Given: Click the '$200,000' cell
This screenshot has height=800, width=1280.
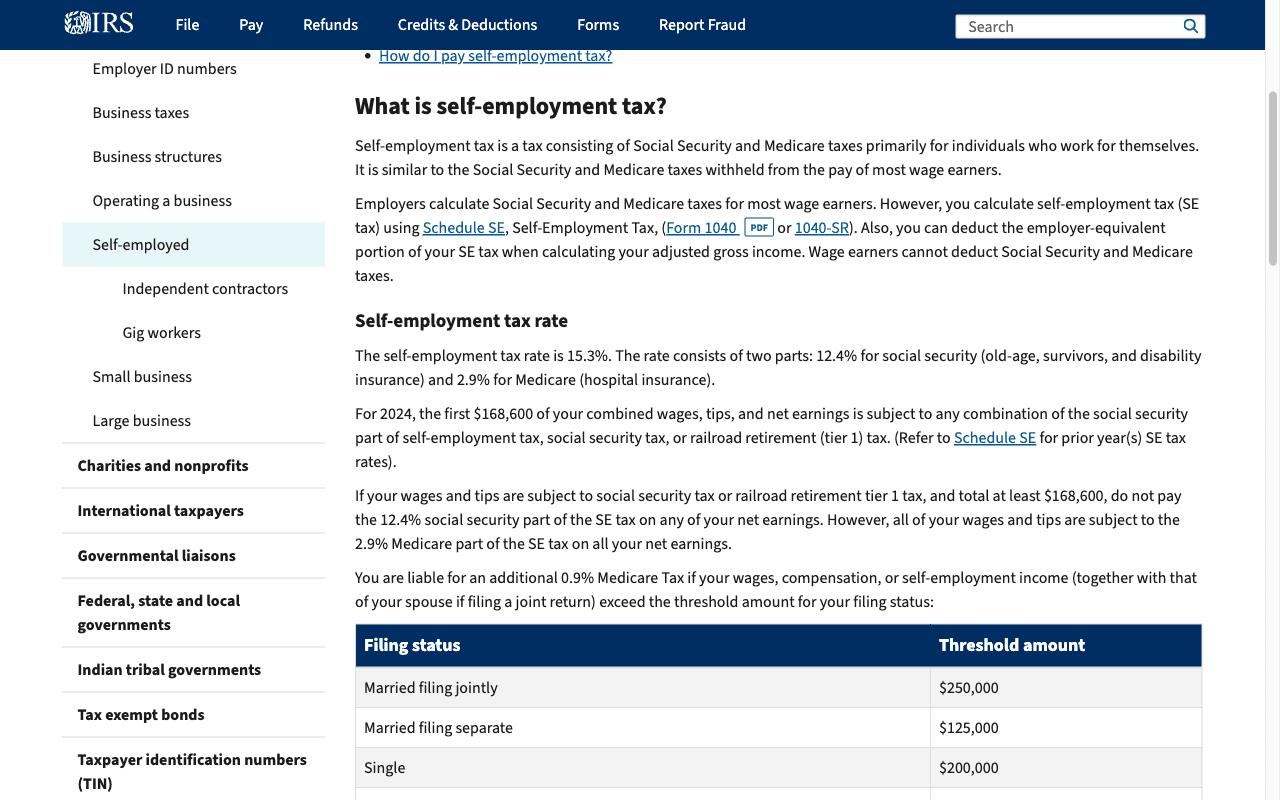Looking at the screenshot, I should click(1066, 768).
